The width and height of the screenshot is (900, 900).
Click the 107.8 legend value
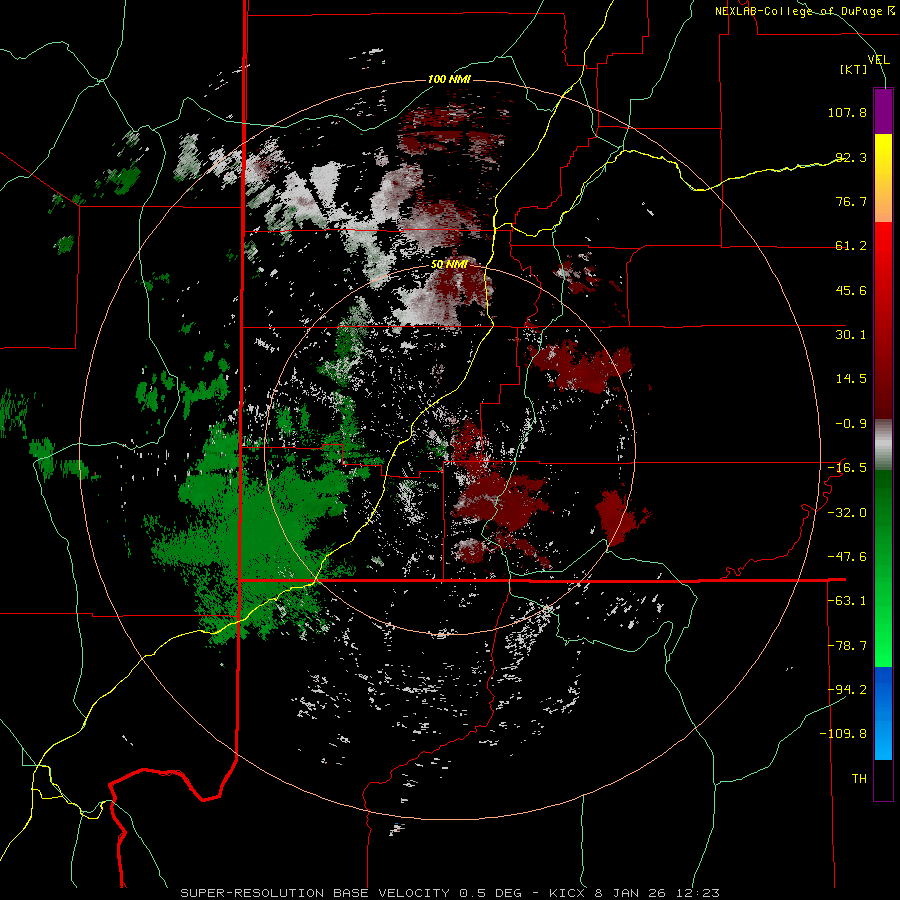point(847,112)
